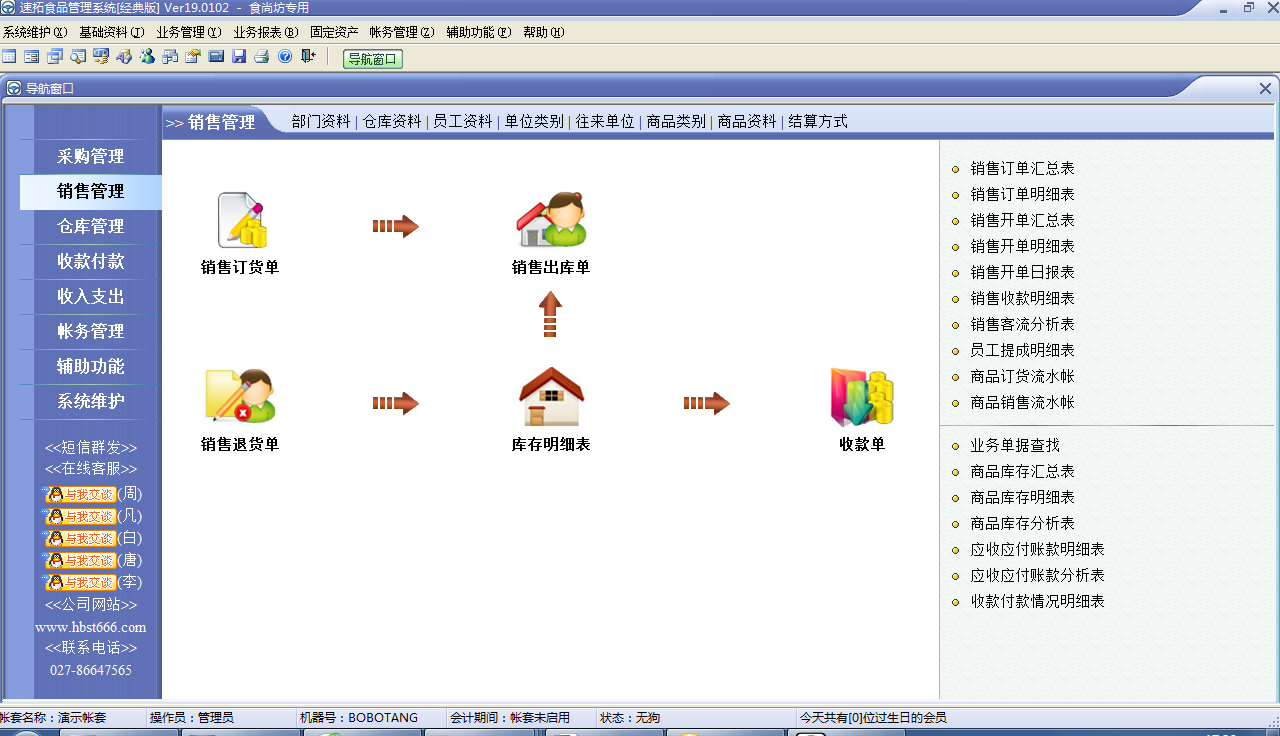This screenshot has width=1280, height=736.
Task: Open the 销售订单汇总表 report entry
Action: coord(1022,168)
